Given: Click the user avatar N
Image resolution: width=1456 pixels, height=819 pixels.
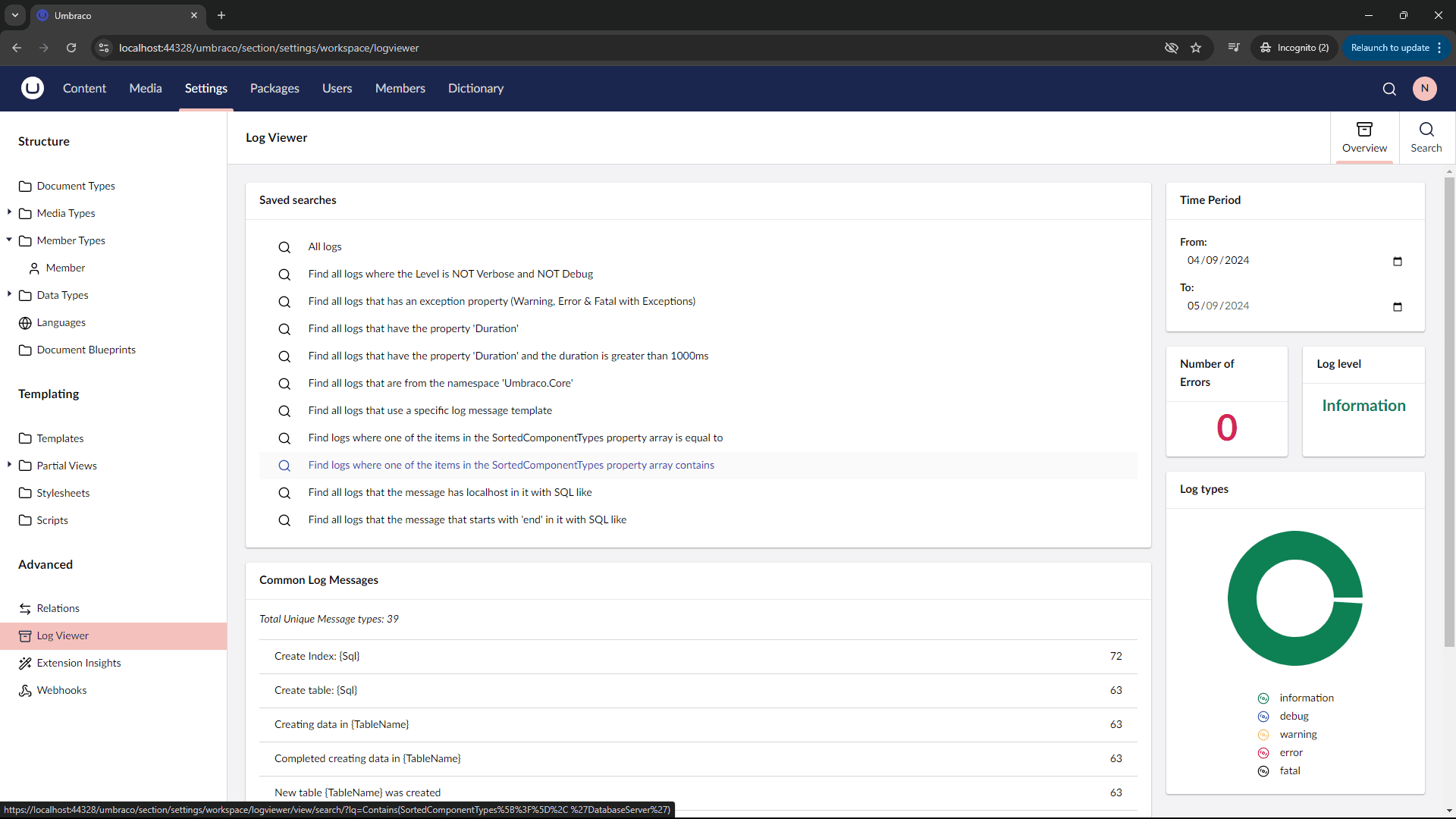Looking at the screenshot, I should coord(1425,89).
